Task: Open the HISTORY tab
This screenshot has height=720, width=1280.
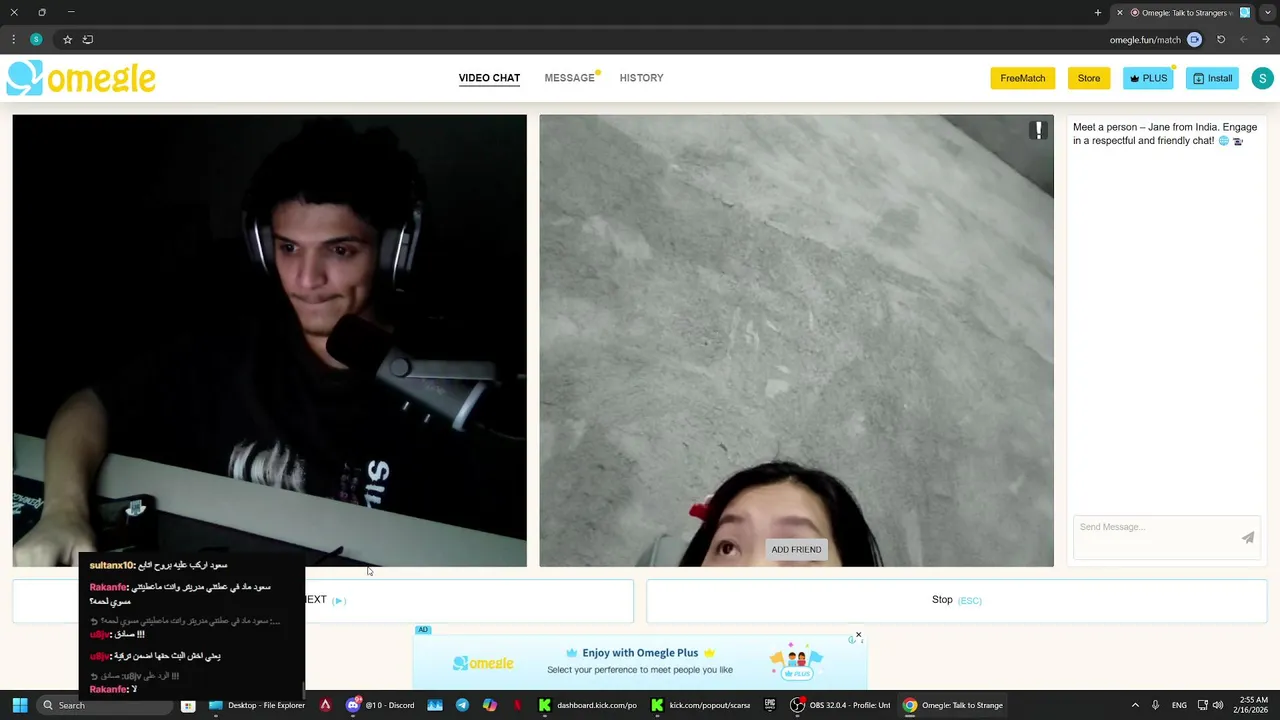Action: pyautogui.click(x=641, y=78)
